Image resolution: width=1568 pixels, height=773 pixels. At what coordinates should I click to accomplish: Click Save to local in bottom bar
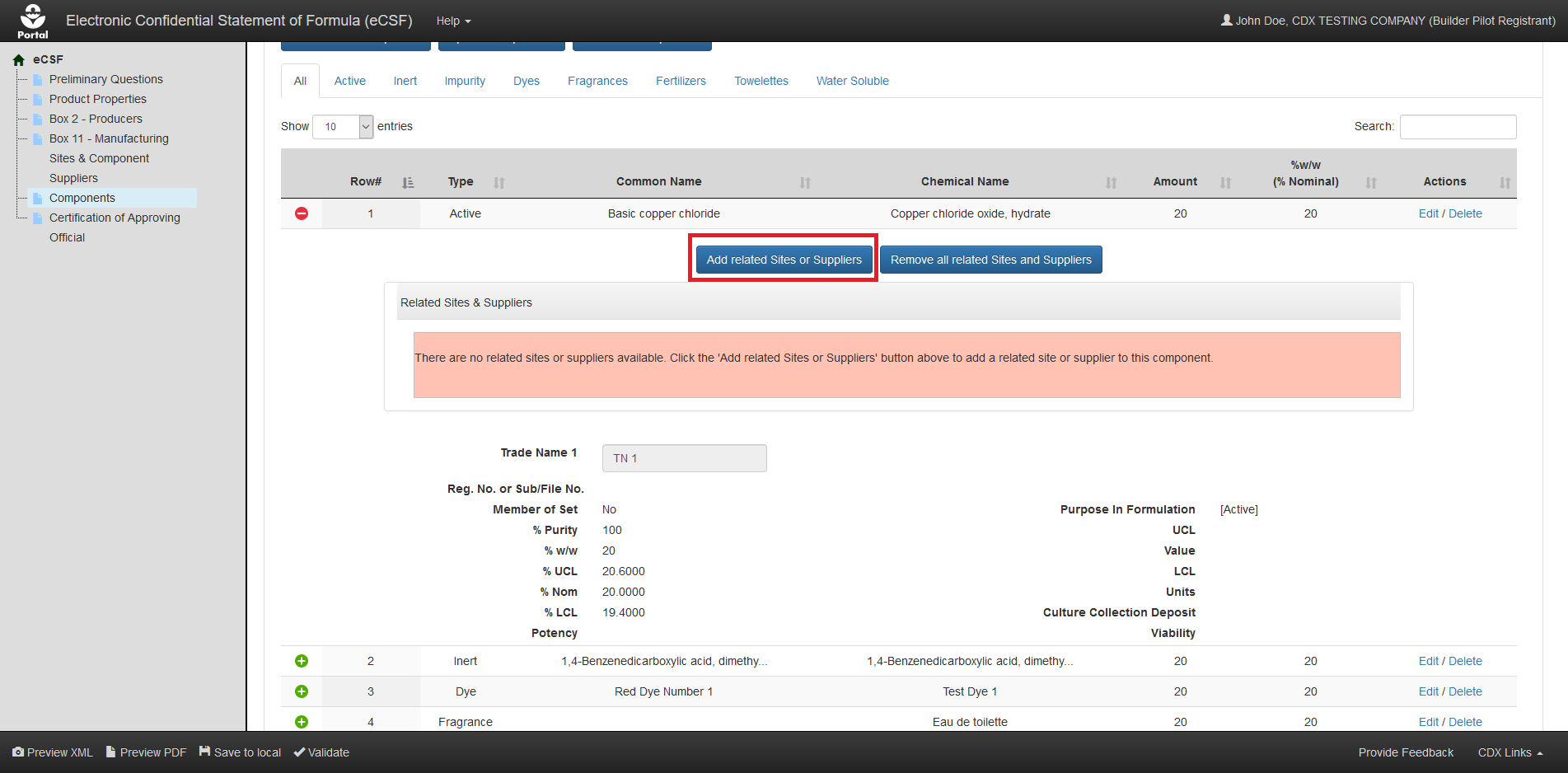coord(240,752)
